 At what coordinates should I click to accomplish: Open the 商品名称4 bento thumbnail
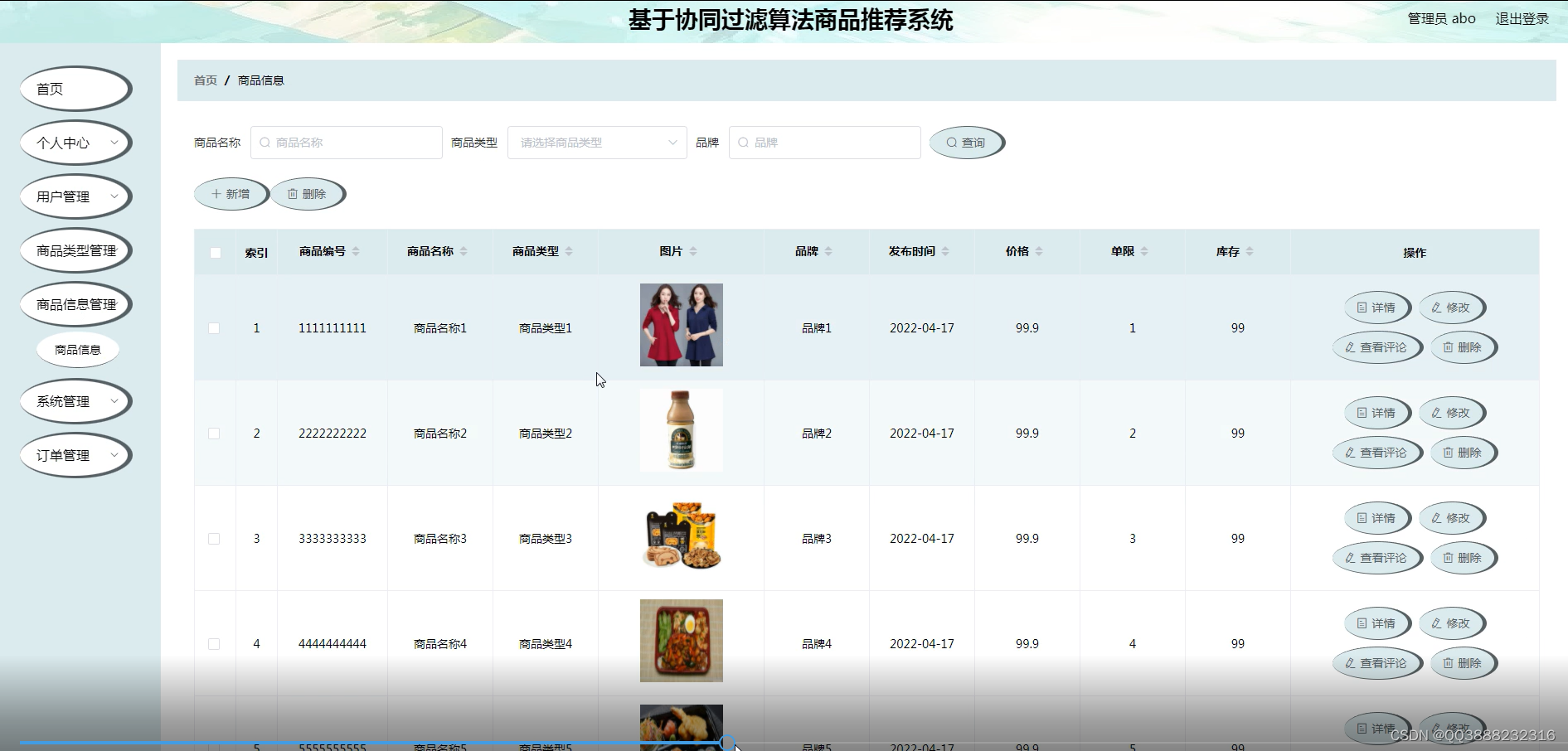coord(682,641)
